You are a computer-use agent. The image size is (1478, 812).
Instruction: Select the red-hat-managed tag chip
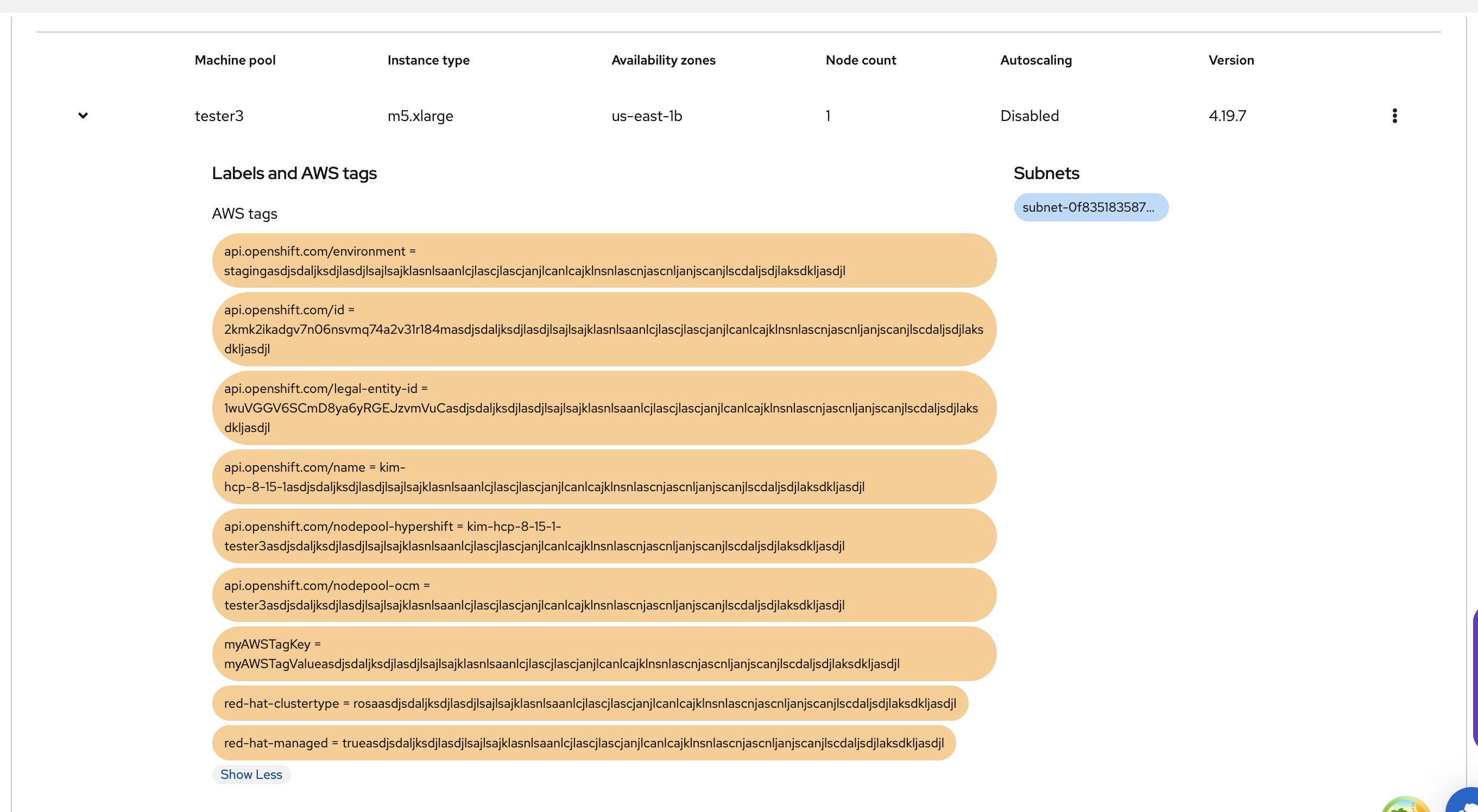tap(583, 743)
